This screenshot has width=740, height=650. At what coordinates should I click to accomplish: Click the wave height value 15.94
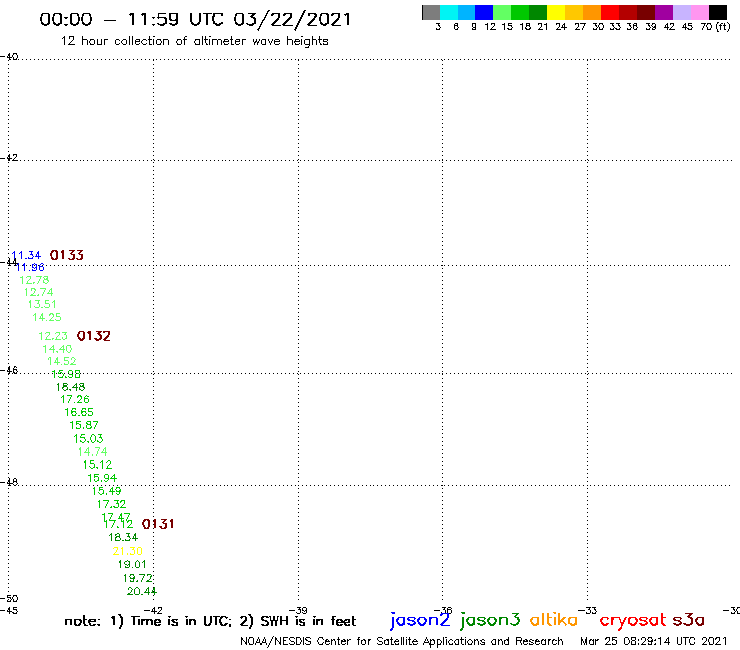tap(102, 478)
